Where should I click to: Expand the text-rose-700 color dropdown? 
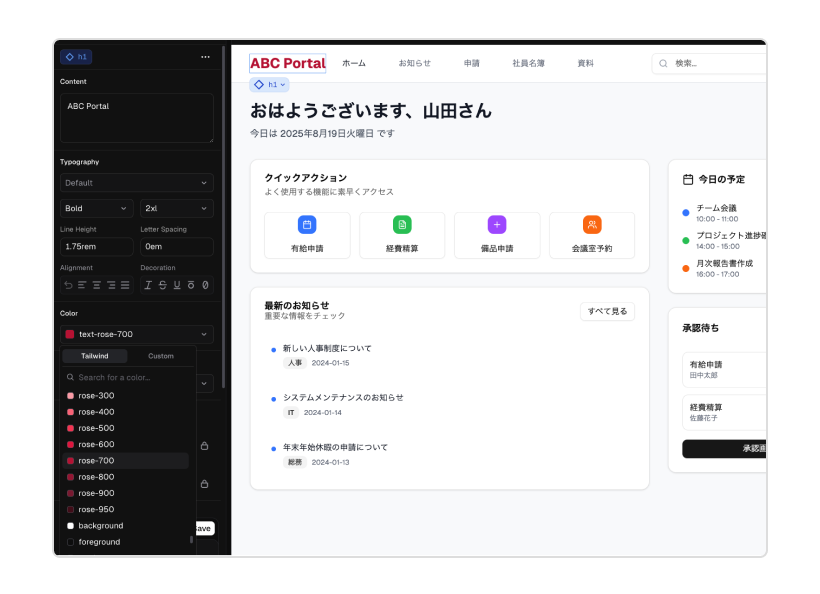tap(136, 334)
